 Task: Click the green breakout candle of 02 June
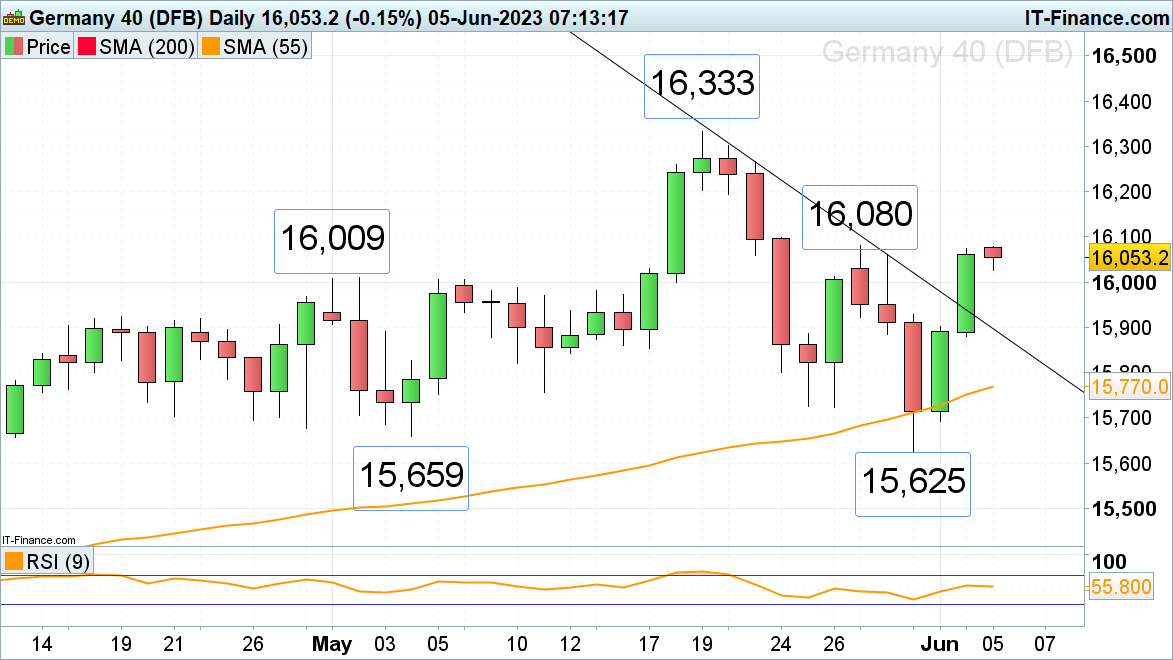[x=966, y=293]
